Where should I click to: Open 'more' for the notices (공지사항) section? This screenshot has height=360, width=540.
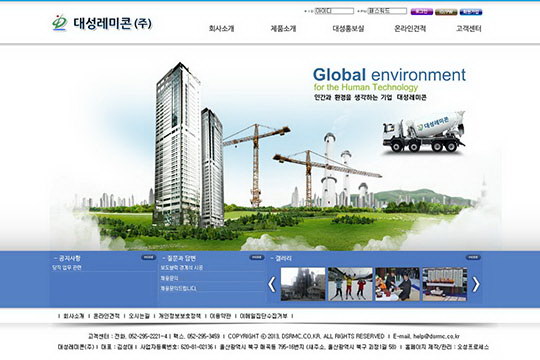click(x=148, y=257)
